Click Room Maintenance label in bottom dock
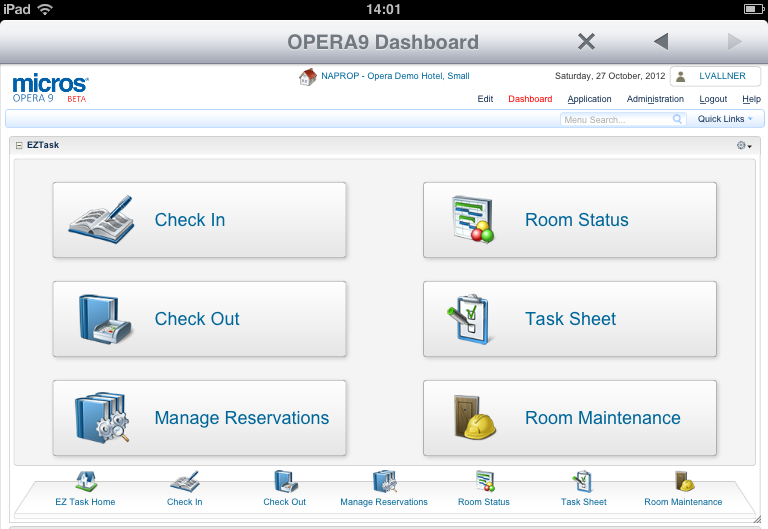768x529 pixels. coord(683,502)
